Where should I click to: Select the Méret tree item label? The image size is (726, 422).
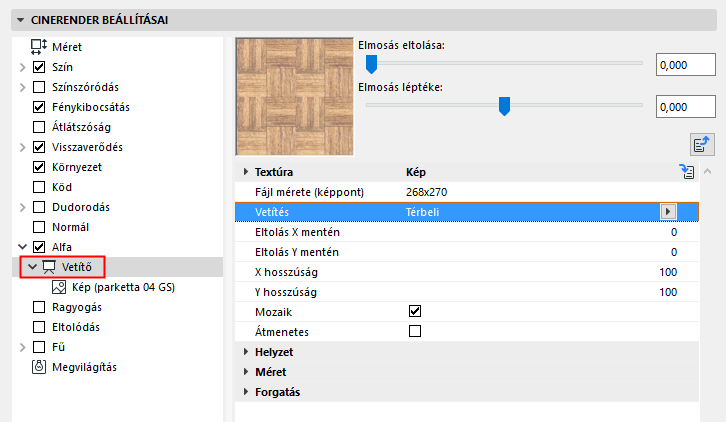tap(67, 47)
